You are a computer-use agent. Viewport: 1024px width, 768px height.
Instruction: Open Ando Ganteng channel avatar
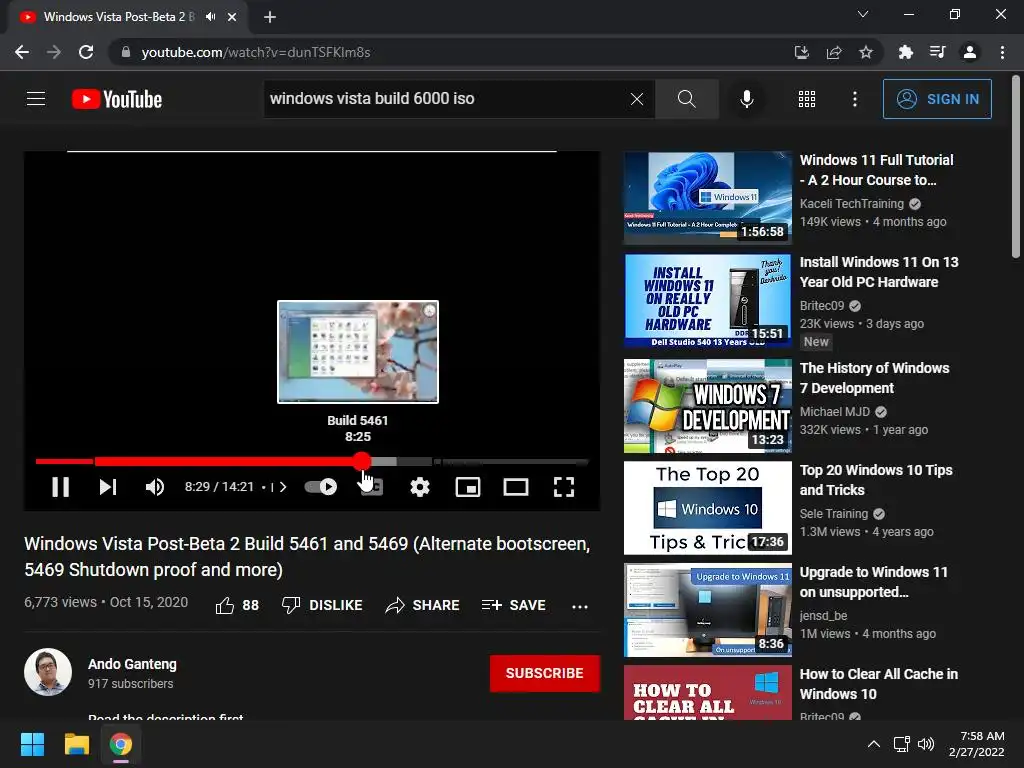pyautogui.click(x=48, y=672)
